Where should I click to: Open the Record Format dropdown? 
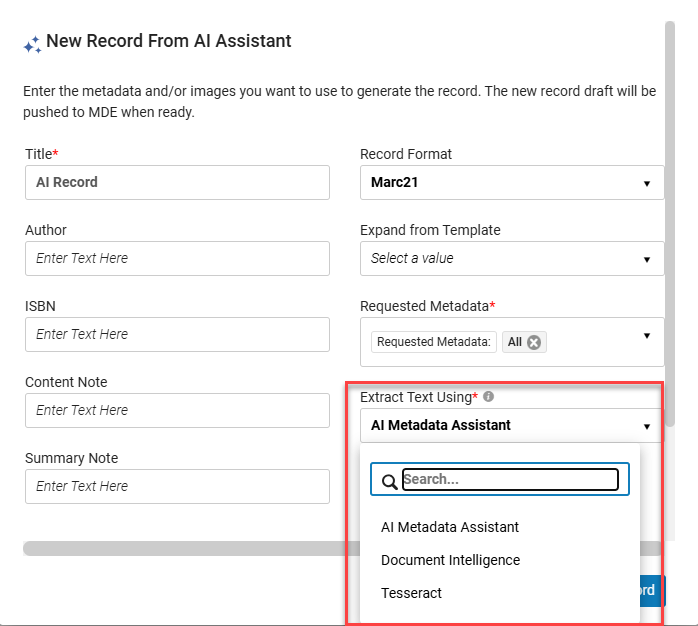511,183
